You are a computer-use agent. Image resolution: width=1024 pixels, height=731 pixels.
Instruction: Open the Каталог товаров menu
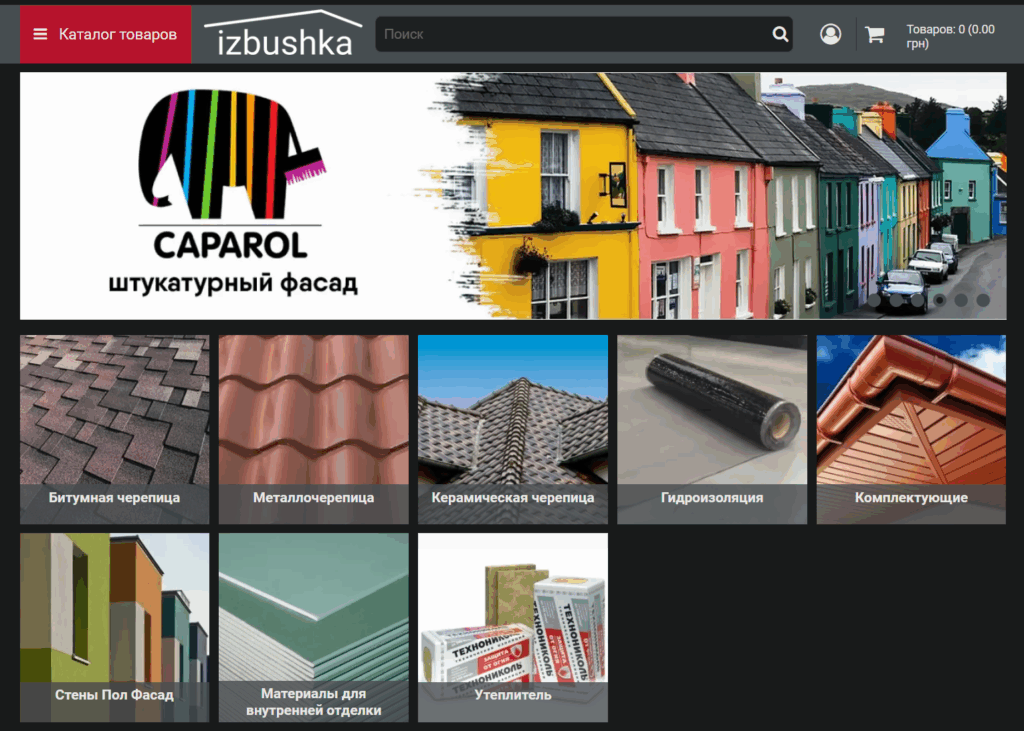point(105,34)
